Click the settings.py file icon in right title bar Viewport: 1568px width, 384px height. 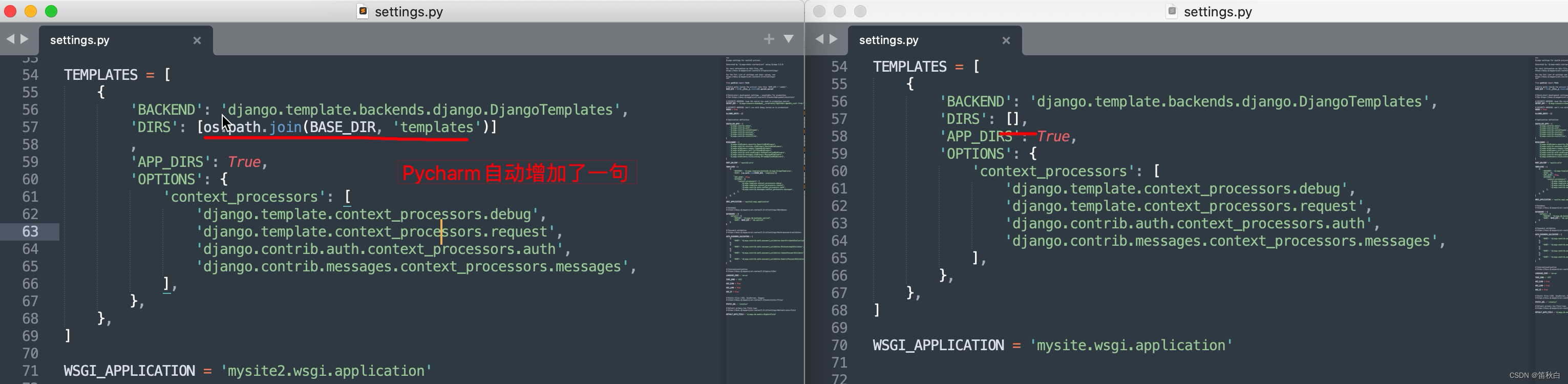click(x=1172, y=11)
